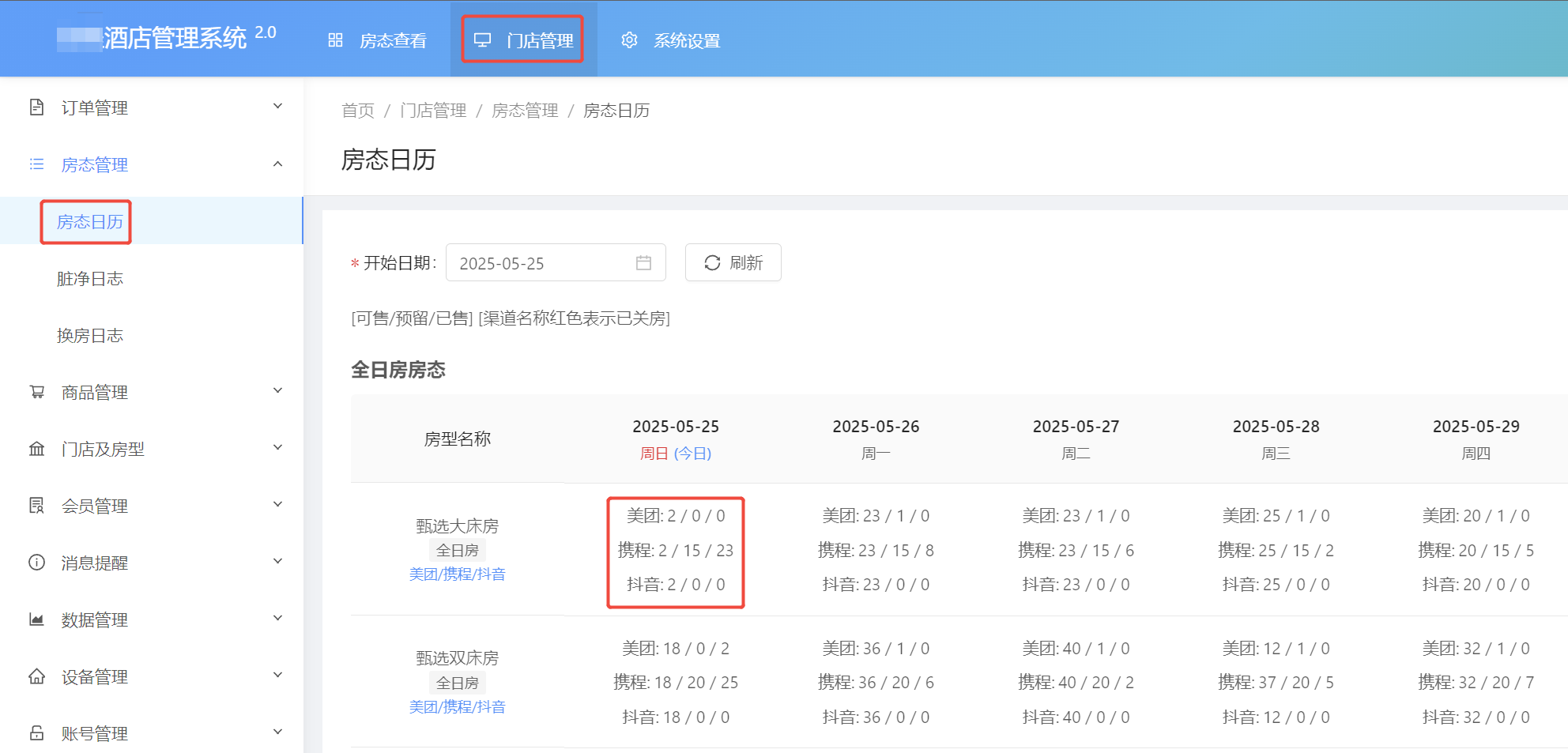Click the 甄选大床房 room type name
The height and width of the screenshot is (753, 1568).
pos(457,526)
